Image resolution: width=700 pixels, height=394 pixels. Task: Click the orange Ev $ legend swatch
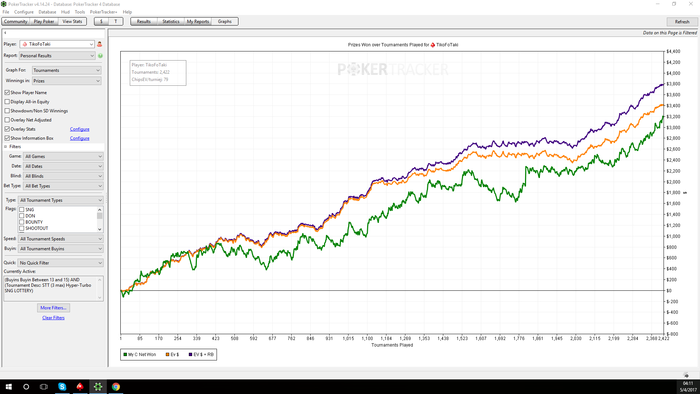tap(168, 355)
